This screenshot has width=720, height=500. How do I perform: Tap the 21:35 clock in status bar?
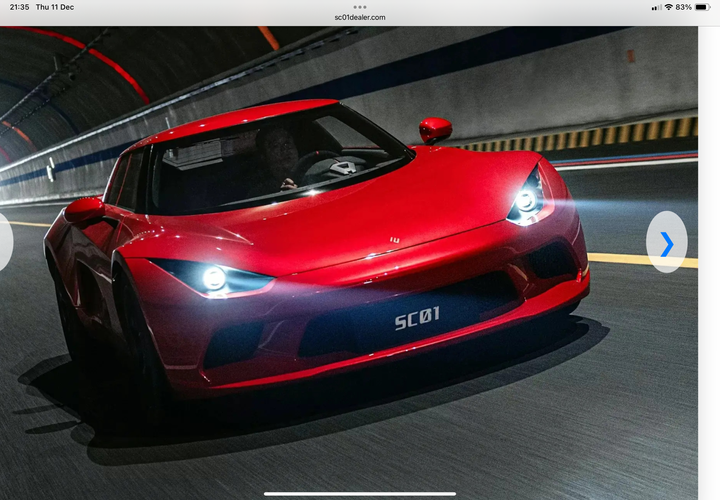(19, 7)
